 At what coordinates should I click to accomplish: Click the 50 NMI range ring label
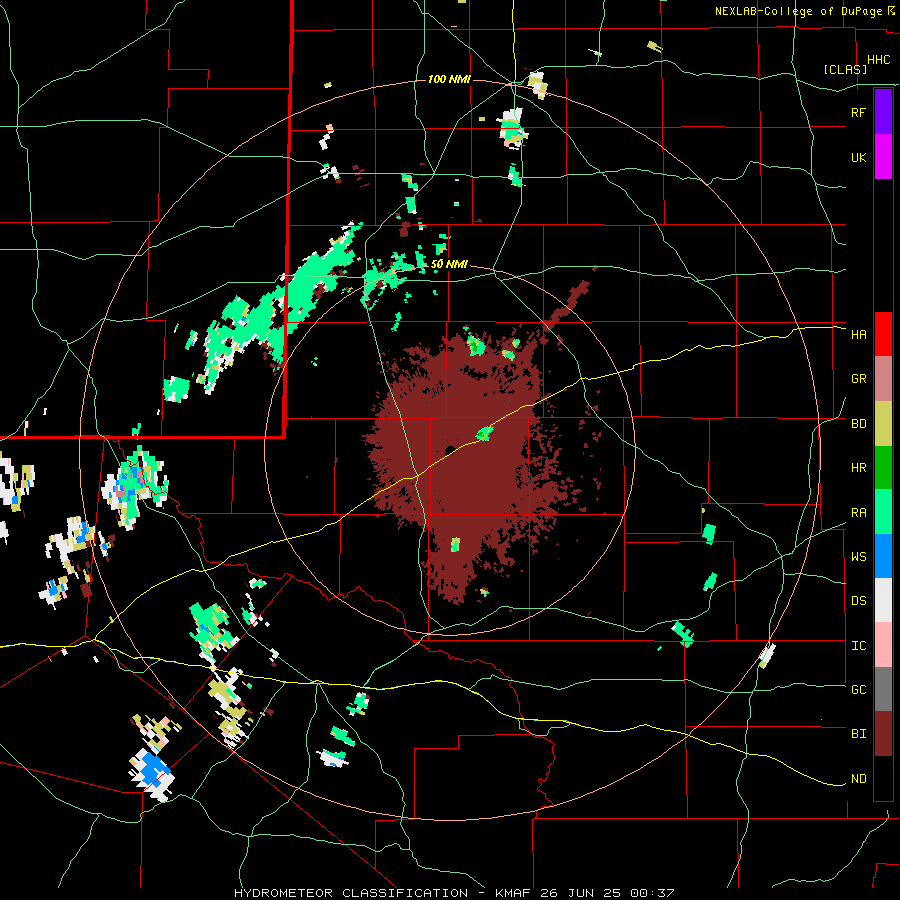(449, 264)
